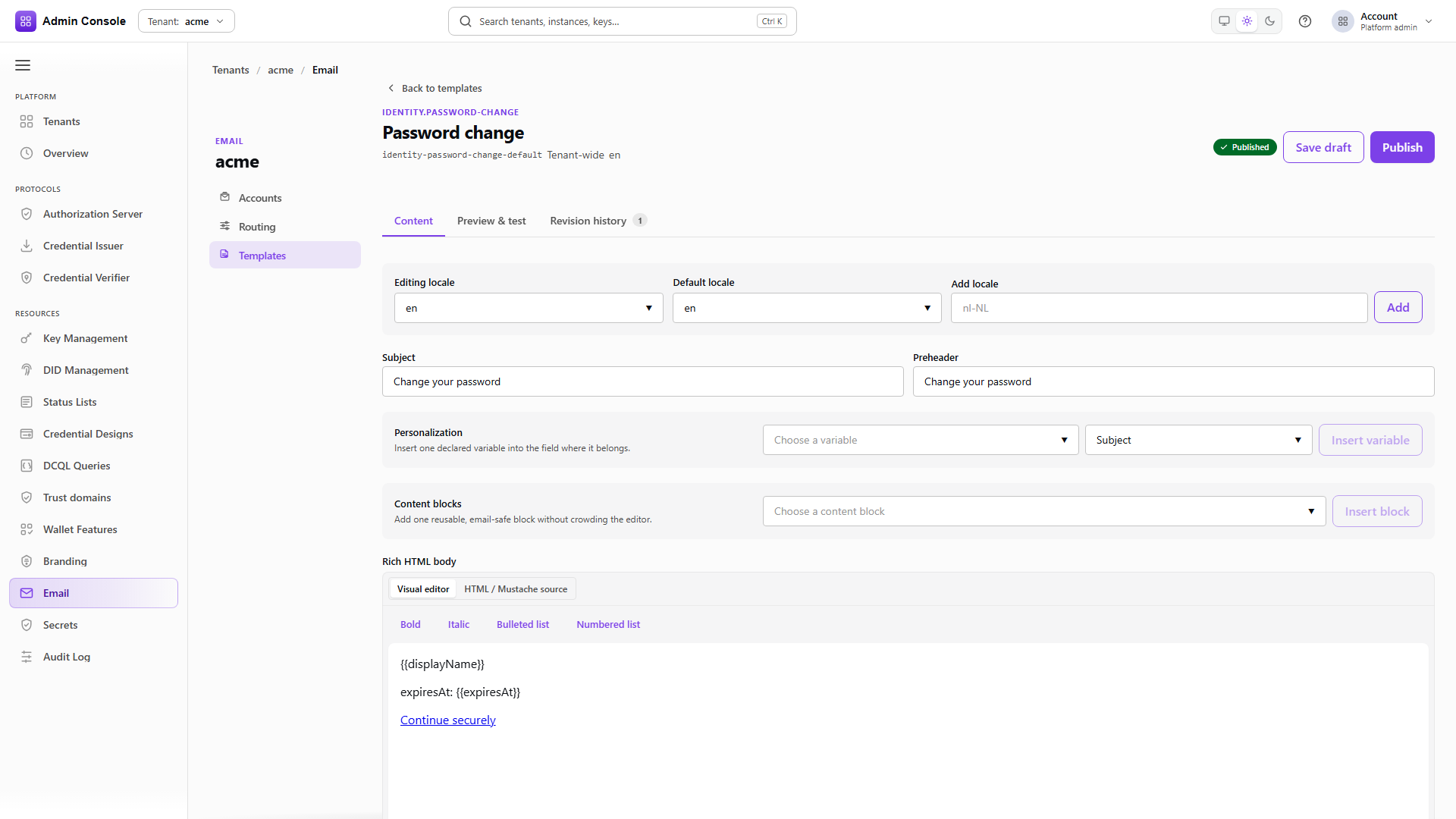This screenshot has height=819, width=1456.
Task: Click the Credential Issuer download icon
Action: [x=27, y=246]
